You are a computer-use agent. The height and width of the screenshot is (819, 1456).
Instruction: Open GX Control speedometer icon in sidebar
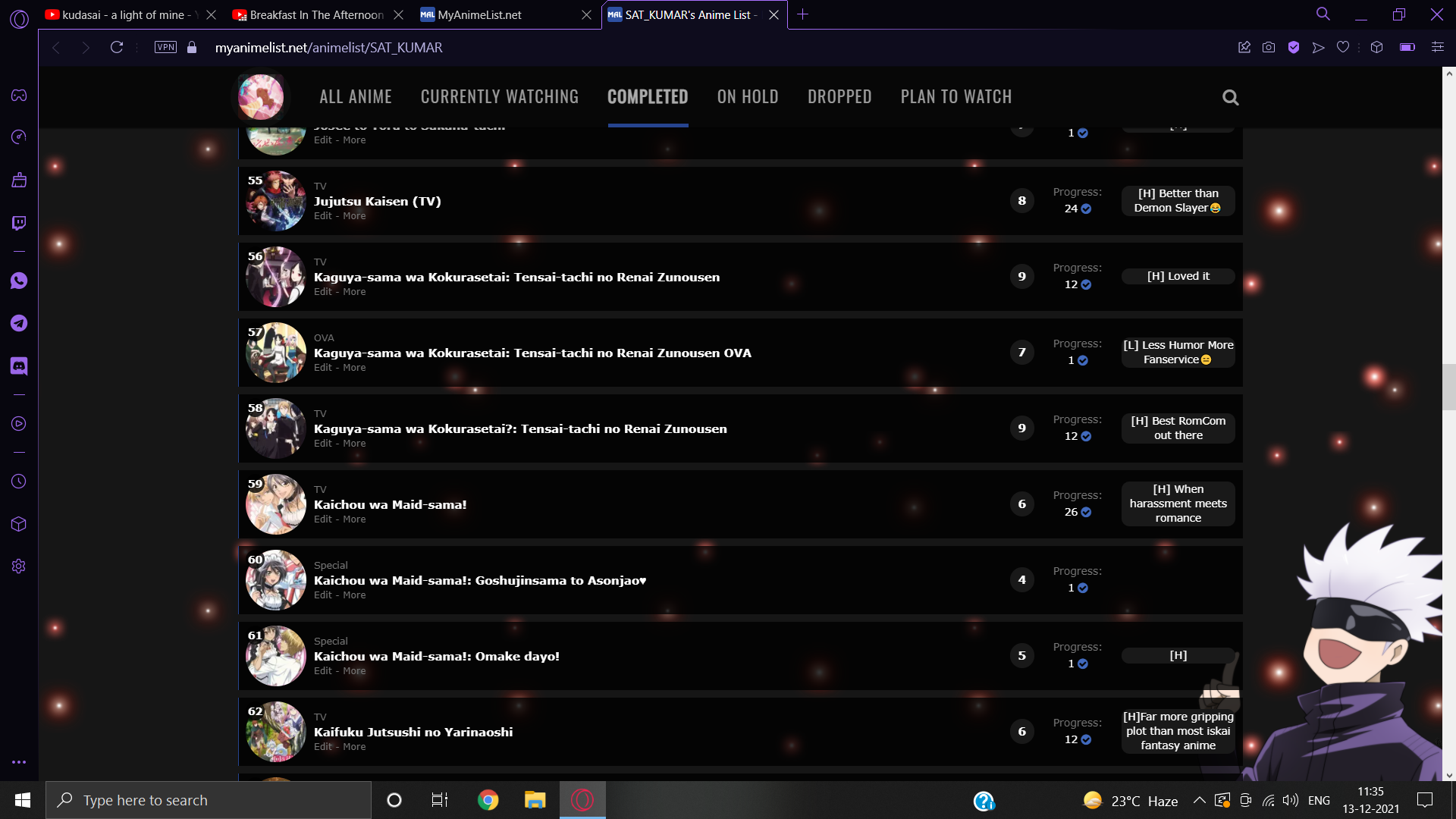click(19, 137)
